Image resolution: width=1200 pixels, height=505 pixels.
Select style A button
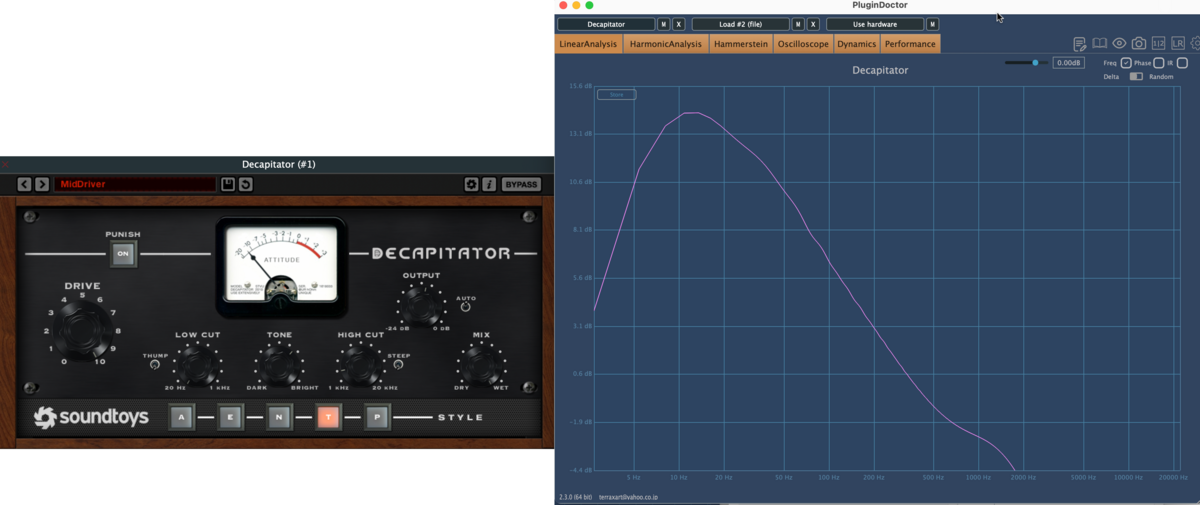[181, 417]
